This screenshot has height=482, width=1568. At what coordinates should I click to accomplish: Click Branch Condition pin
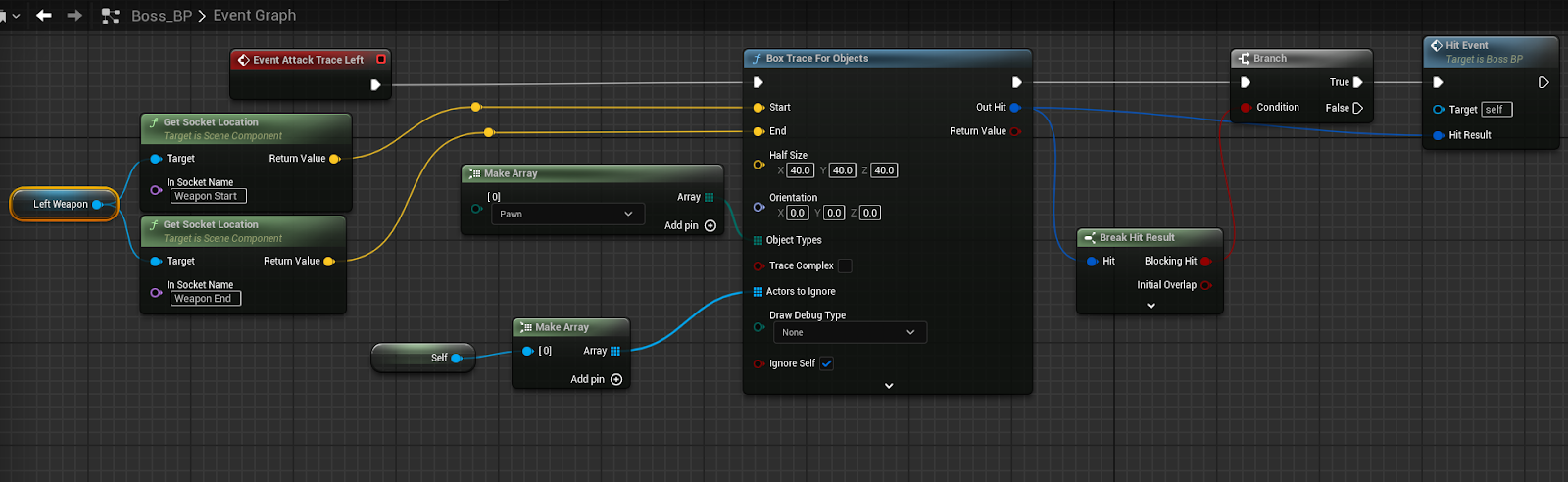point(1247,108)
